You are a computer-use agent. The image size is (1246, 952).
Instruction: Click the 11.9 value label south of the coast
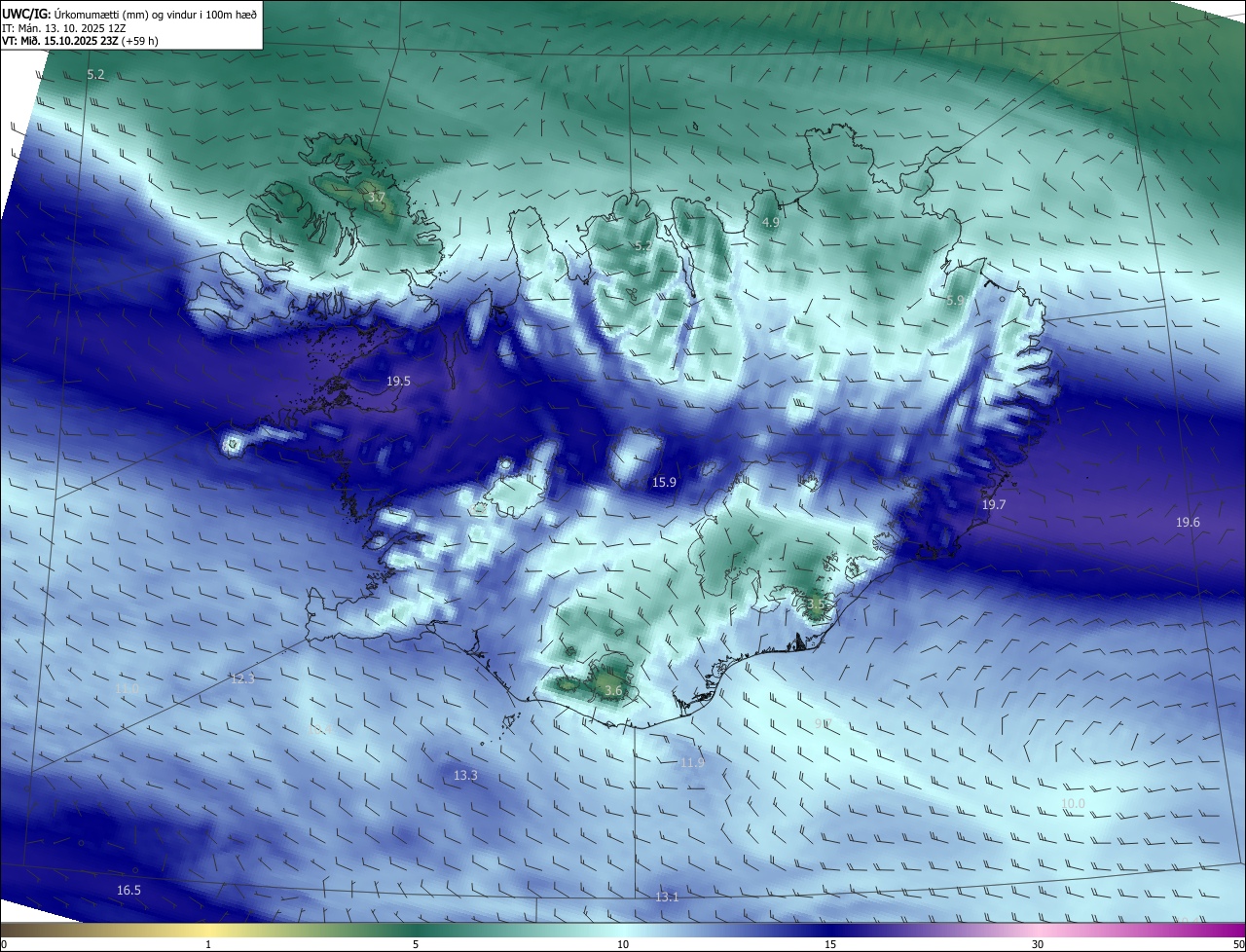pos(692,763)
